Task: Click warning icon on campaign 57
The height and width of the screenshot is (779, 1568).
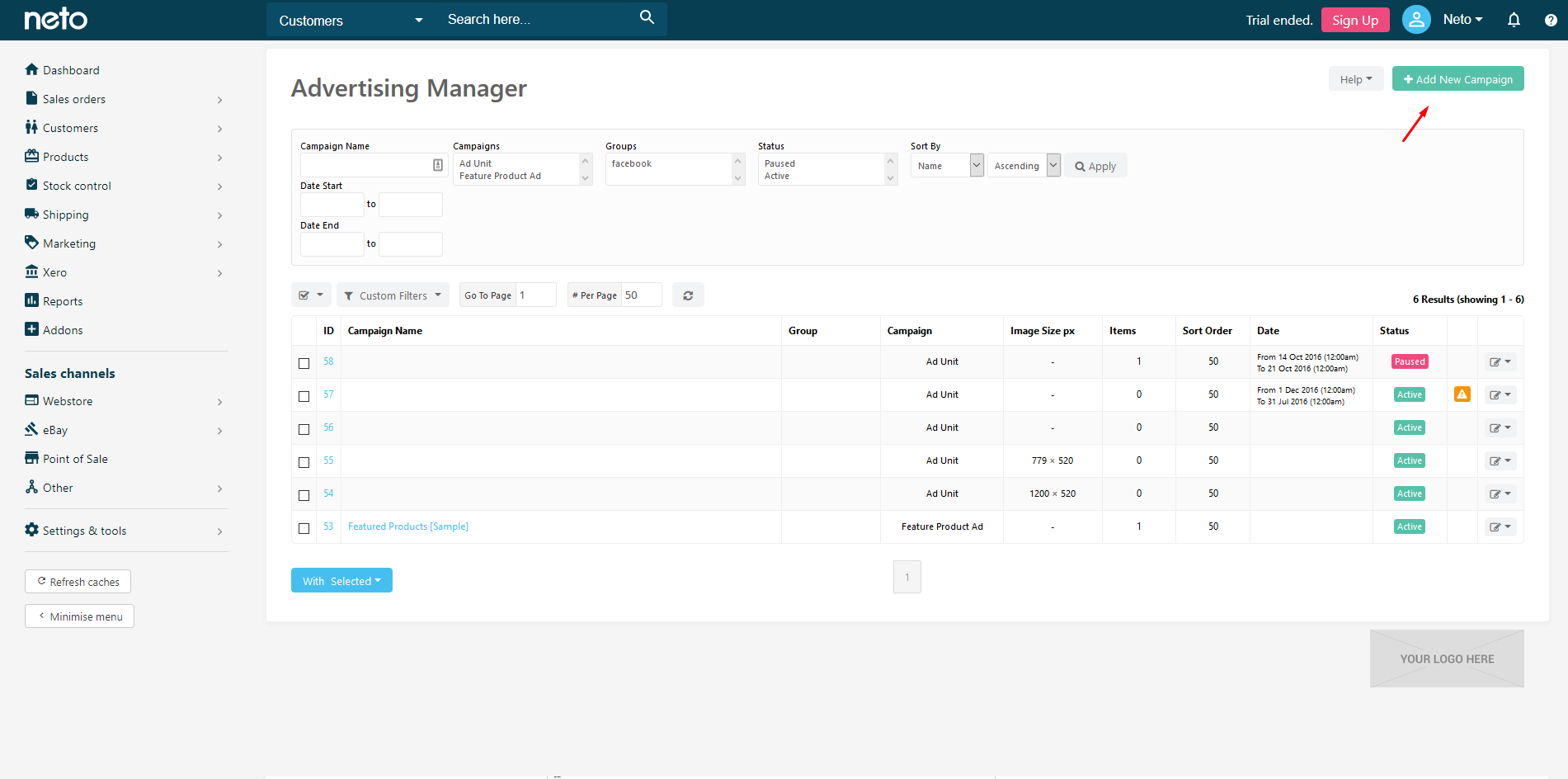Action: coord(1462,394)
